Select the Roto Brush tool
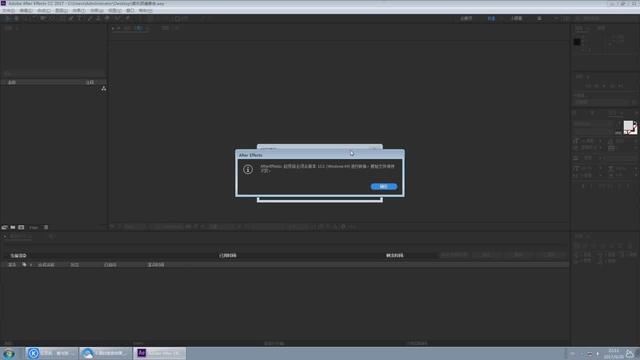The height and width of the screenshot is (360, 640). (117, 19)
